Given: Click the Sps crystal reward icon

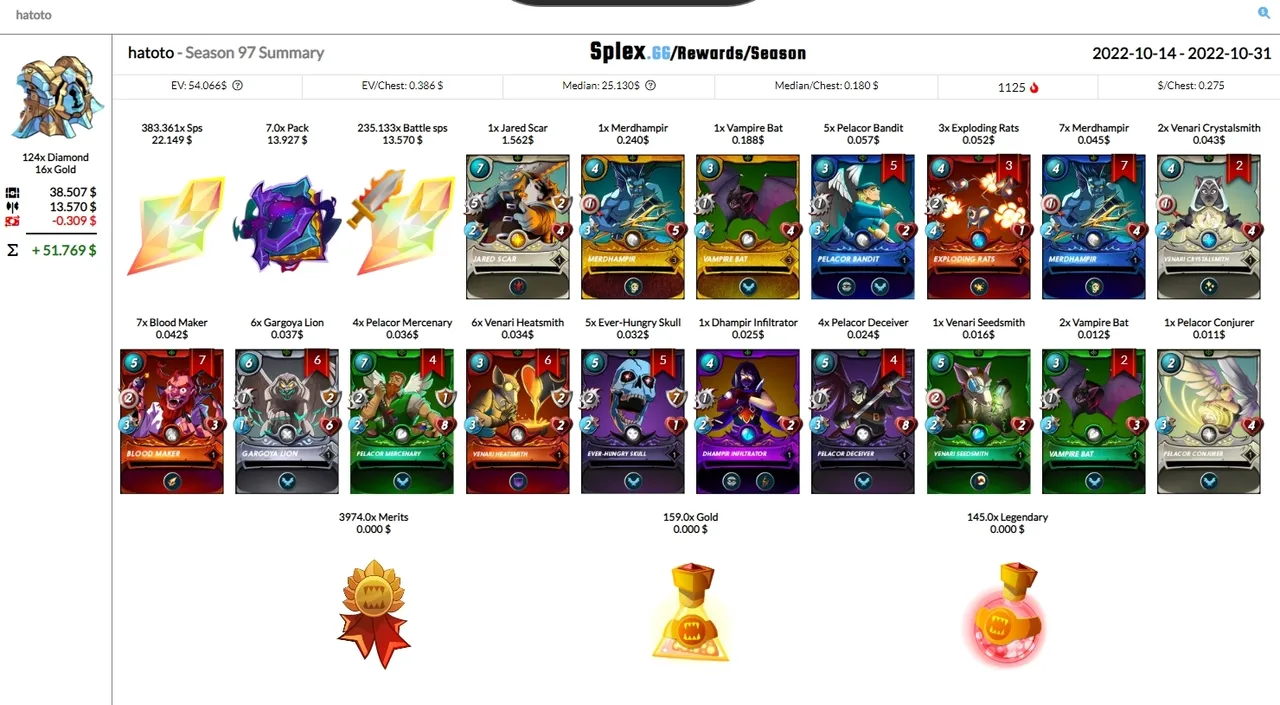Looking at the screenshot, I should pos(173,227).
